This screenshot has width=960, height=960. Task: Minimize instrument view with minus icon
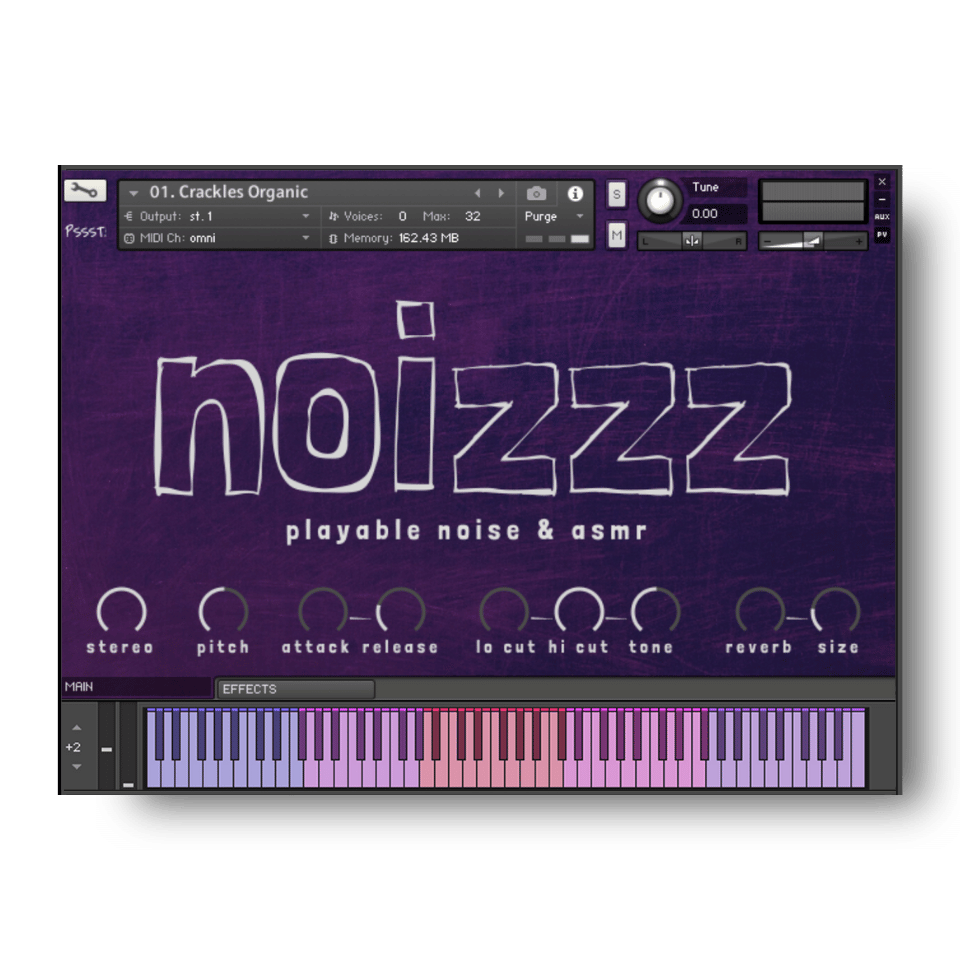click(x=882, y=200)
